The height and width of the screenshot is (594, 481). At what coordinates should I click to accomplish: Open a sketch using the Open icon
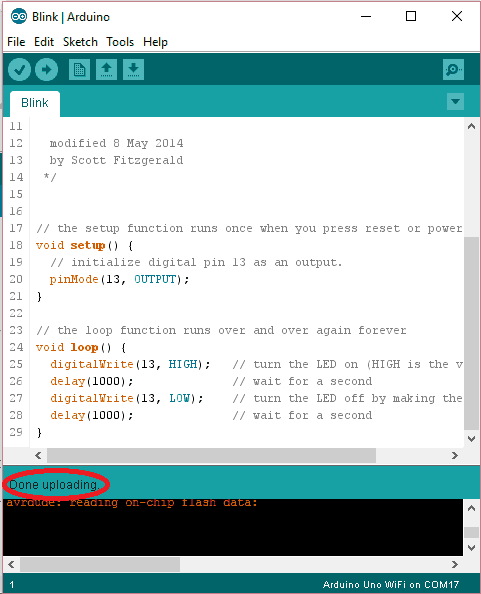tap(106, 70)
